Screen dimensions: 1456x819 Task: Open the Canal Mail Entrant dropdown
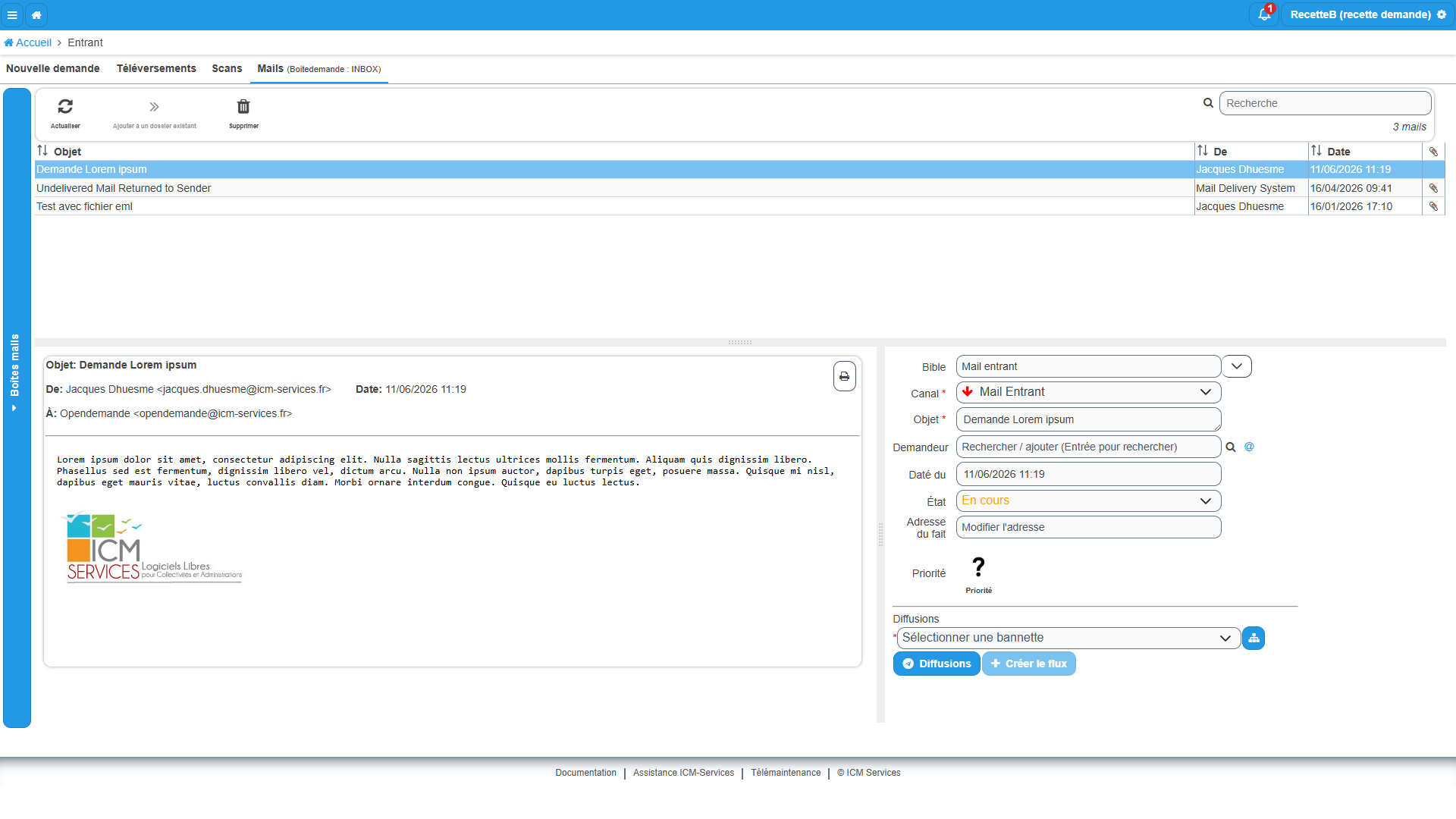[x=1088, y=392]
